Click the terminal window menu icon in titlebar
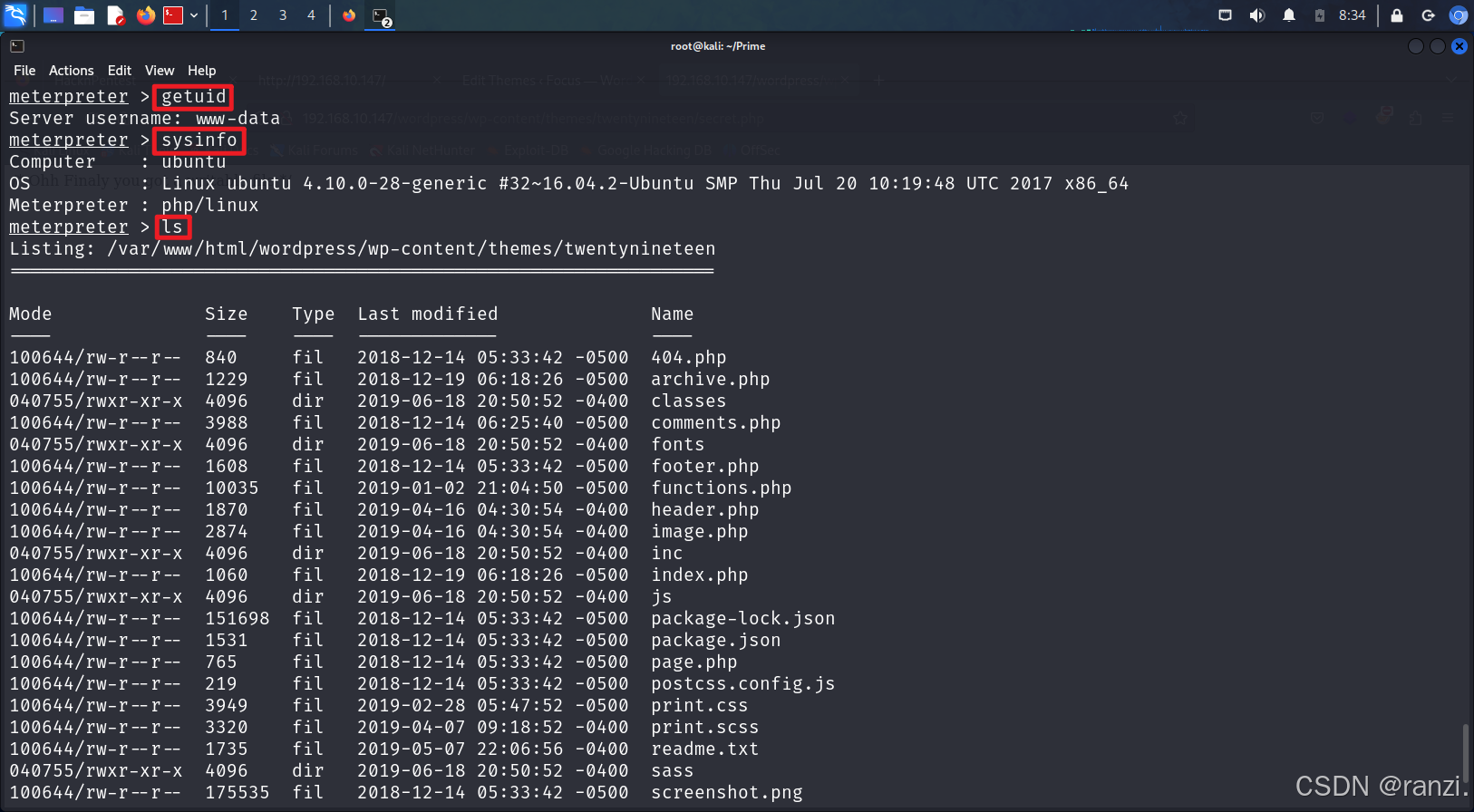 [x=17, y=46]
